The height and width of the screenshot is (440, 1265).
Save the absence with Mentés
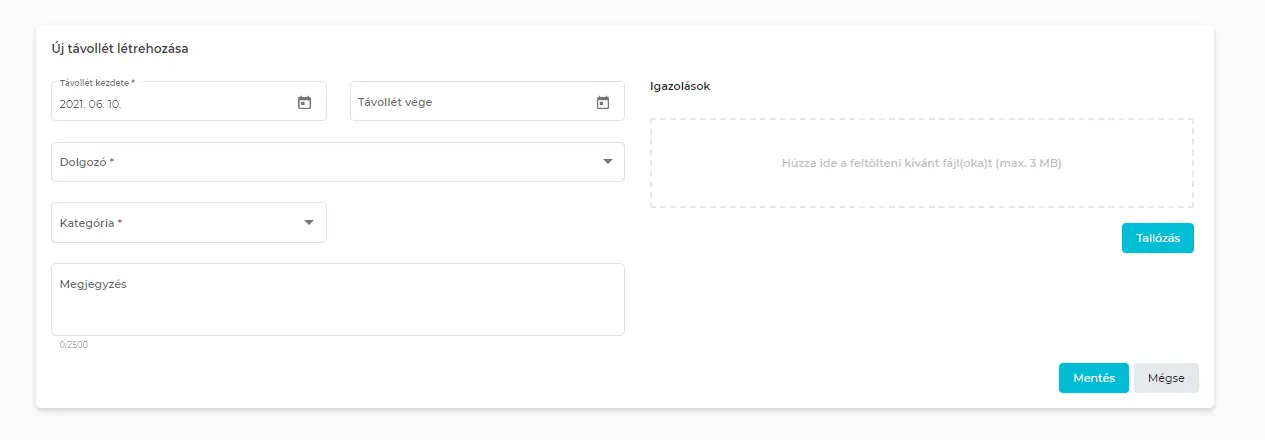pyautogui.click(x=1093, y=378)
